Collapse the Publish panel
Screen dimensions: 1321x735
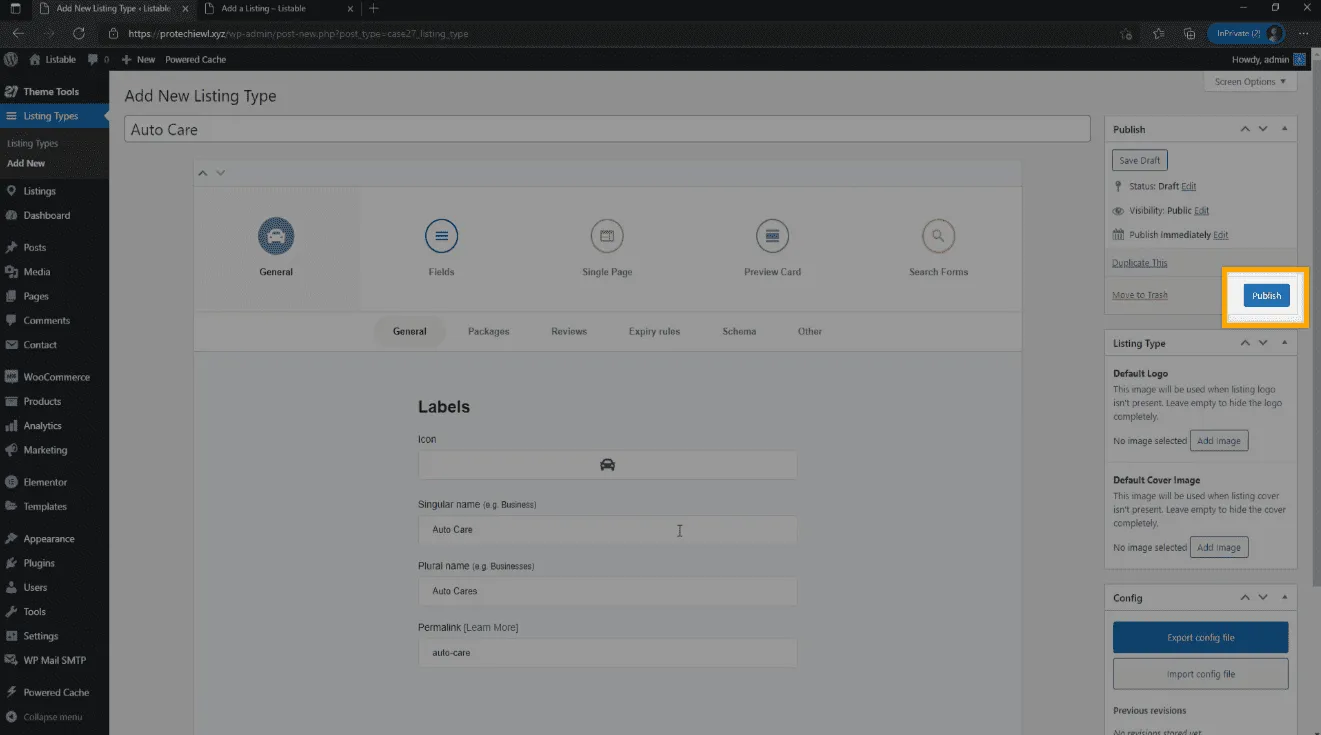(1284, 129)
